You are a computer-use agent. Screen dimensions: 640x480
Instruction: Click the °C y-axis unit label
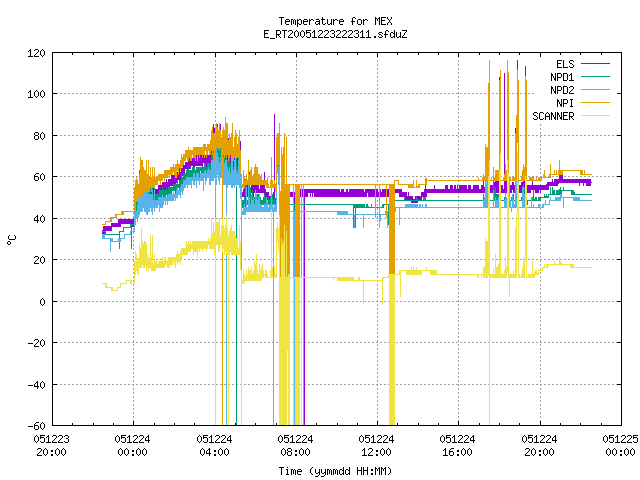tap(12, 240)
